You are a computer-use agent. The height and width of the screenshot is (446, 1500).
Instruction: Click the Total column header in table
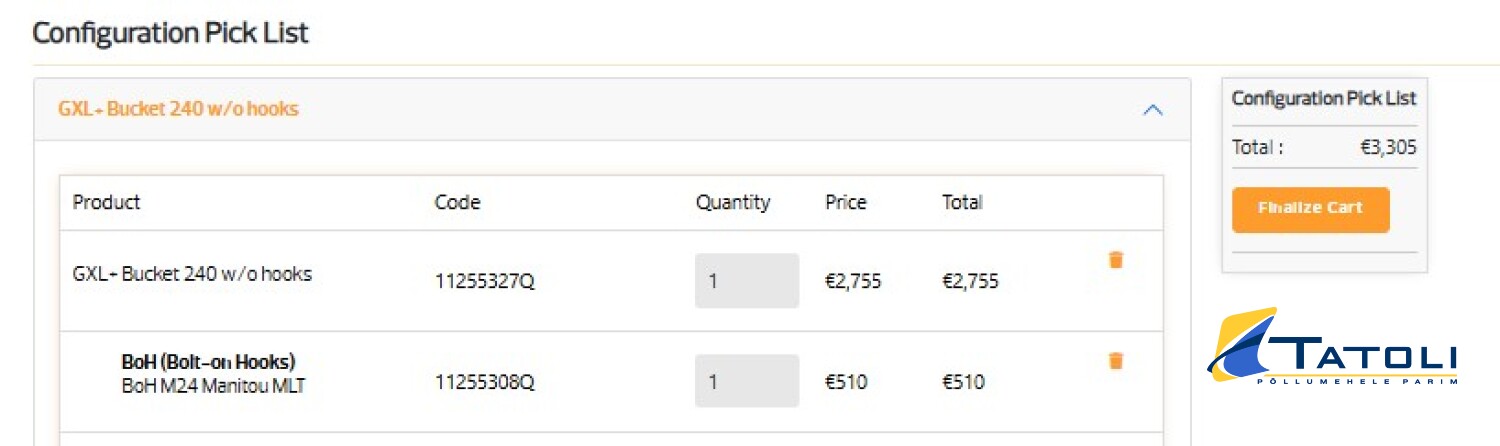(962, 202)
